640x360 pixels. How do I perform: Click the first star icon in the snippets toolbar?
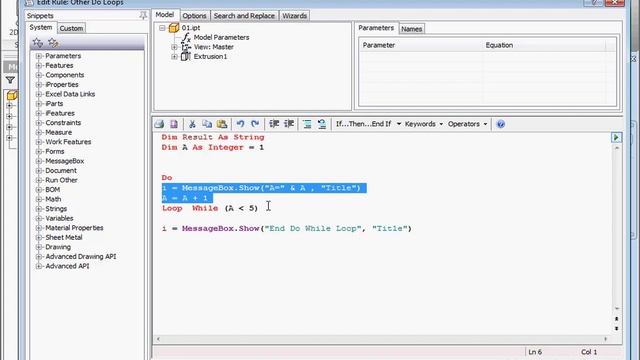tap(38, 42)
